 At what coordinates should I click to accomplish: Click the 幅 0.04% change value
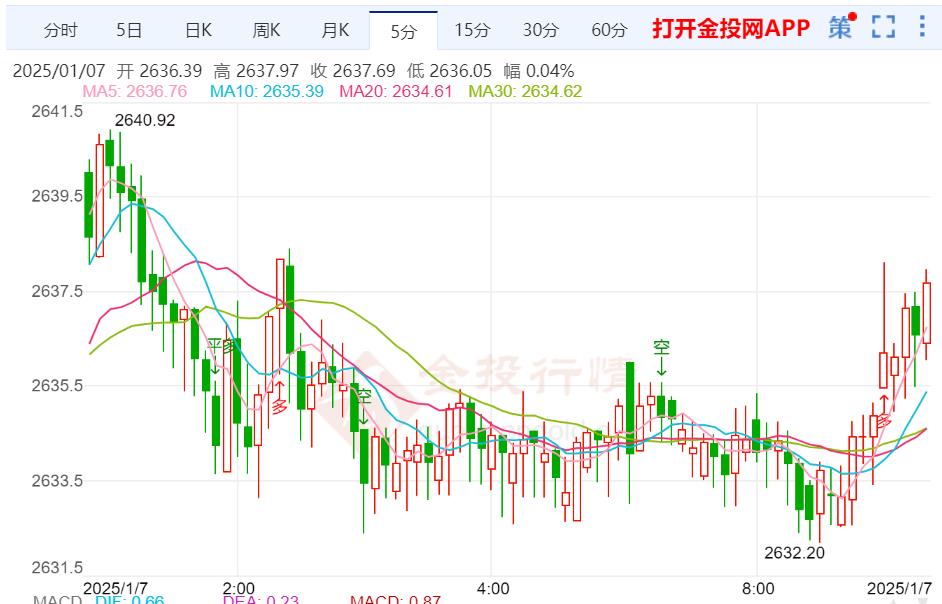tap(539, 71)
